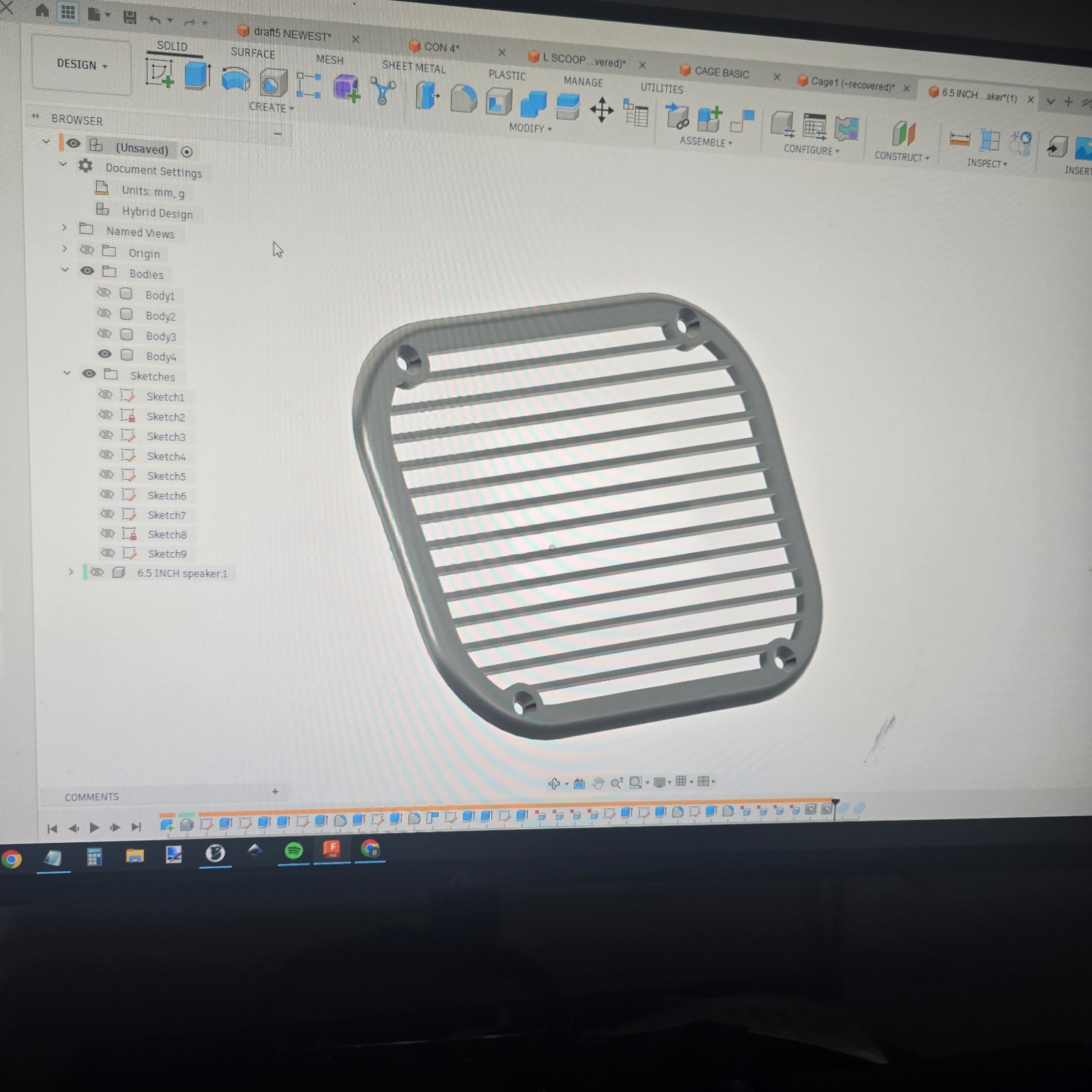Click the Extrude tool icon
This screenshot has height=1092, width=1092.
click(x=197, y=75)
